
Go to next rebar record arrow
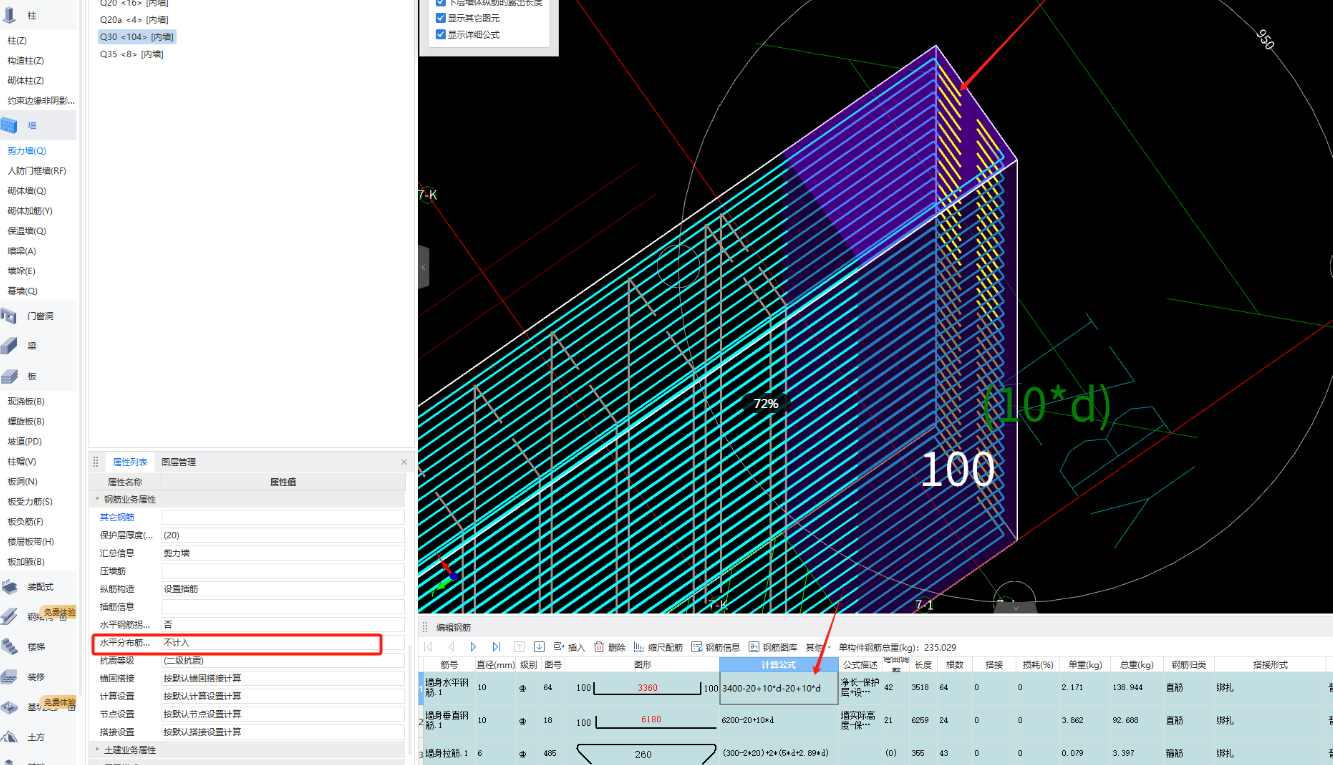coord(474,647)
